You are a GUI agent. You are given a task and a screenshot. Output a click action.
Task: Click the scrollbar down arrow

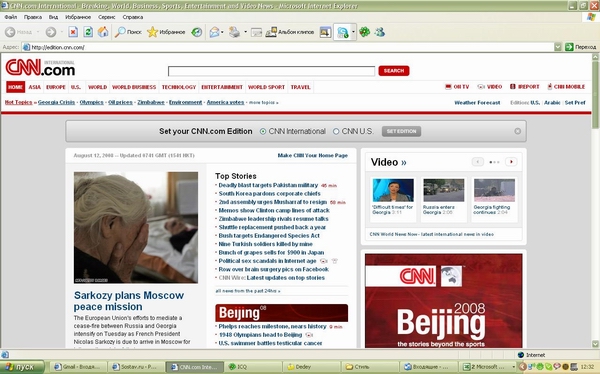point(595,343)
